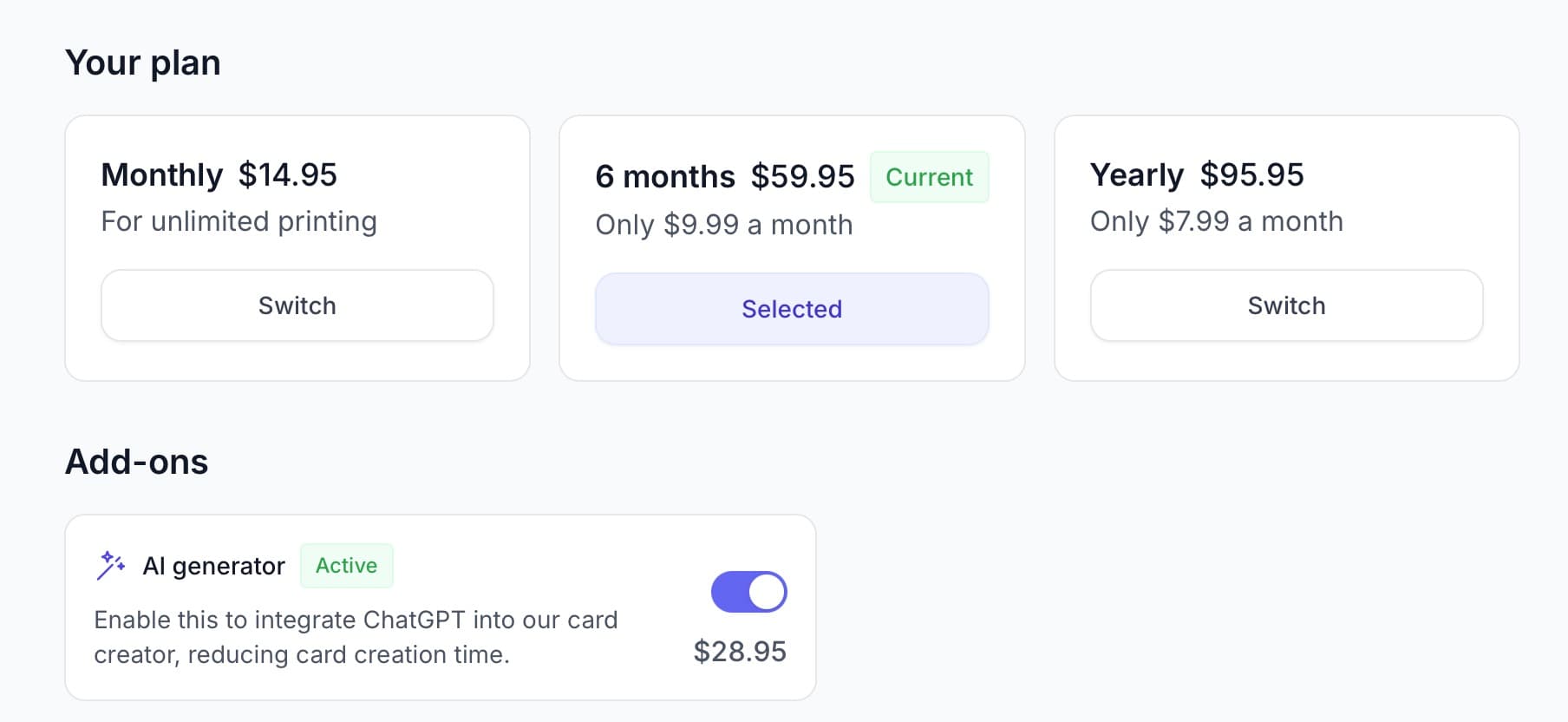Switch to the Monthly plan

tap(297, 305)
